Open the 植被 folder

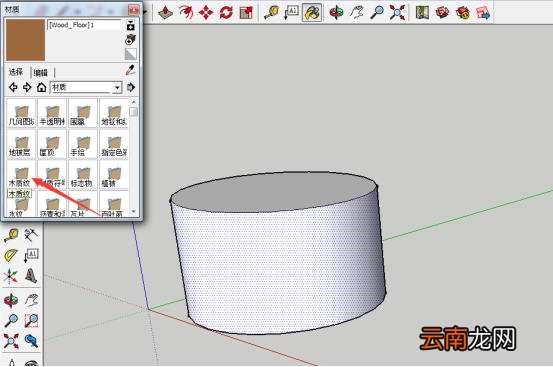point(114,176)
